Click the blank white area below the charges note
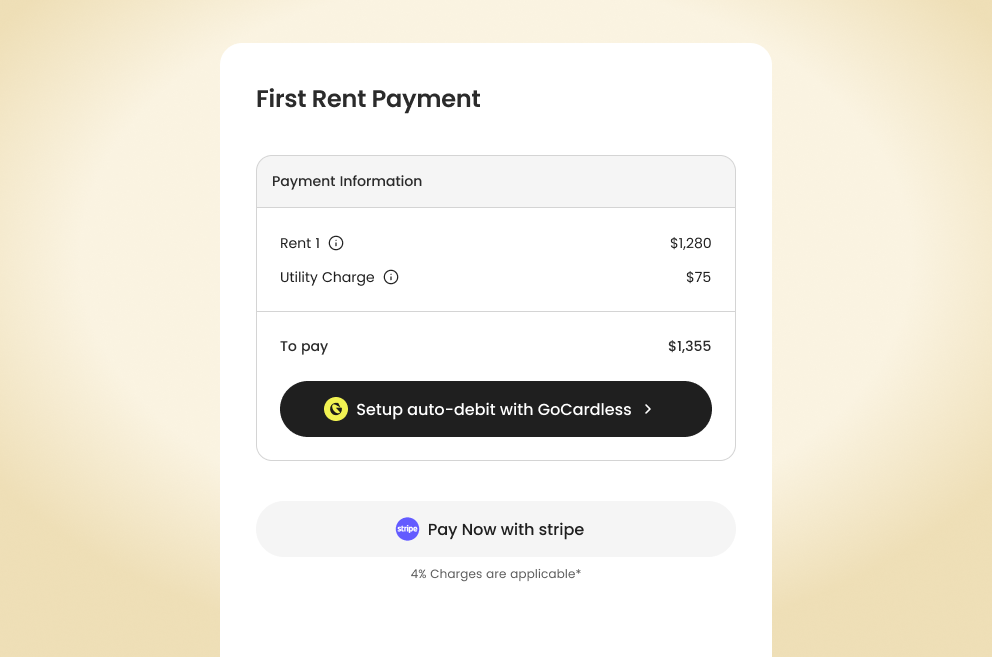 pyautogui.click(x=496, y=620)
